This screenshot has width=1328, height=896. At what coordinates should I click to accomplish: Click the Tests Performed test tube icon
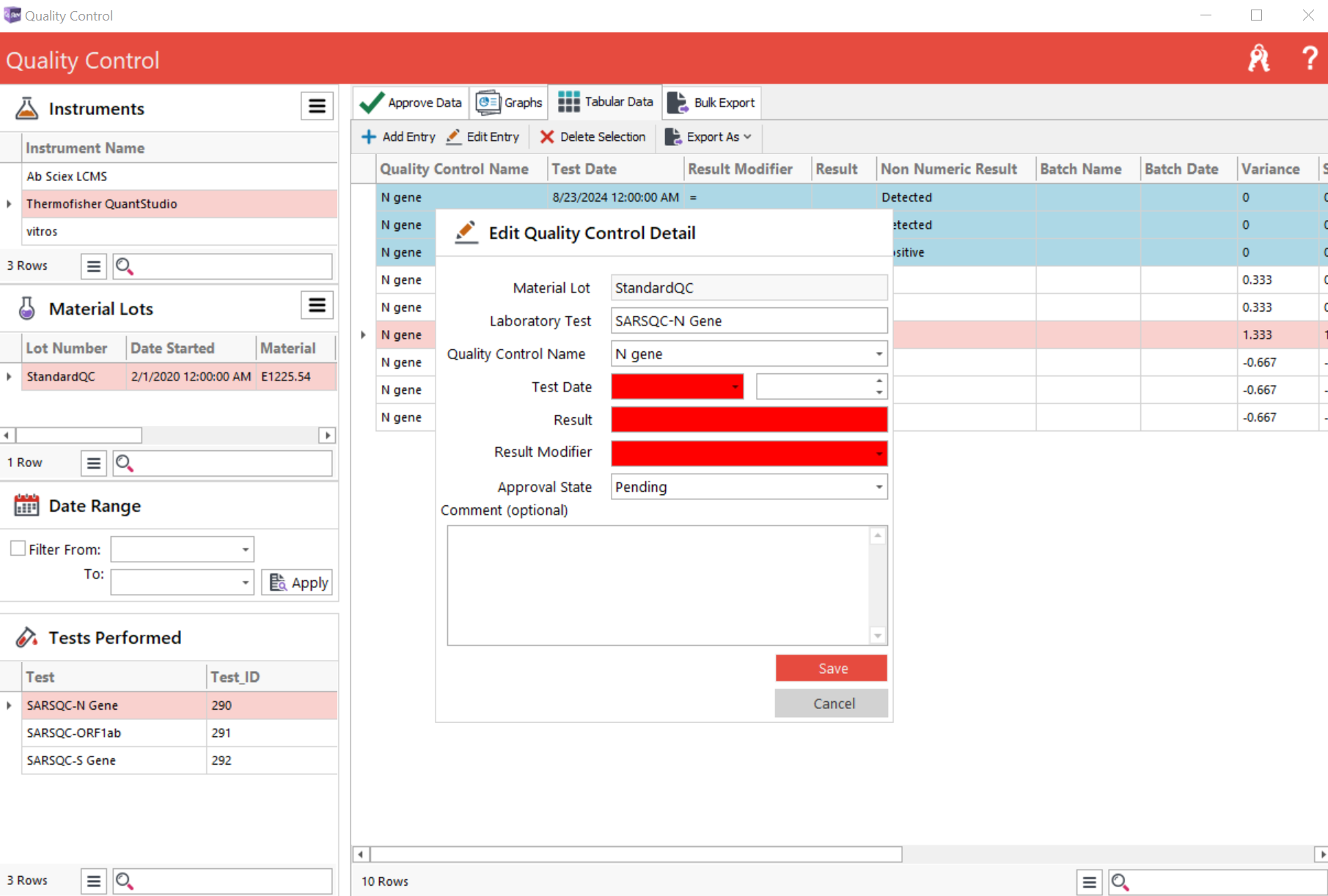(27, 637)
